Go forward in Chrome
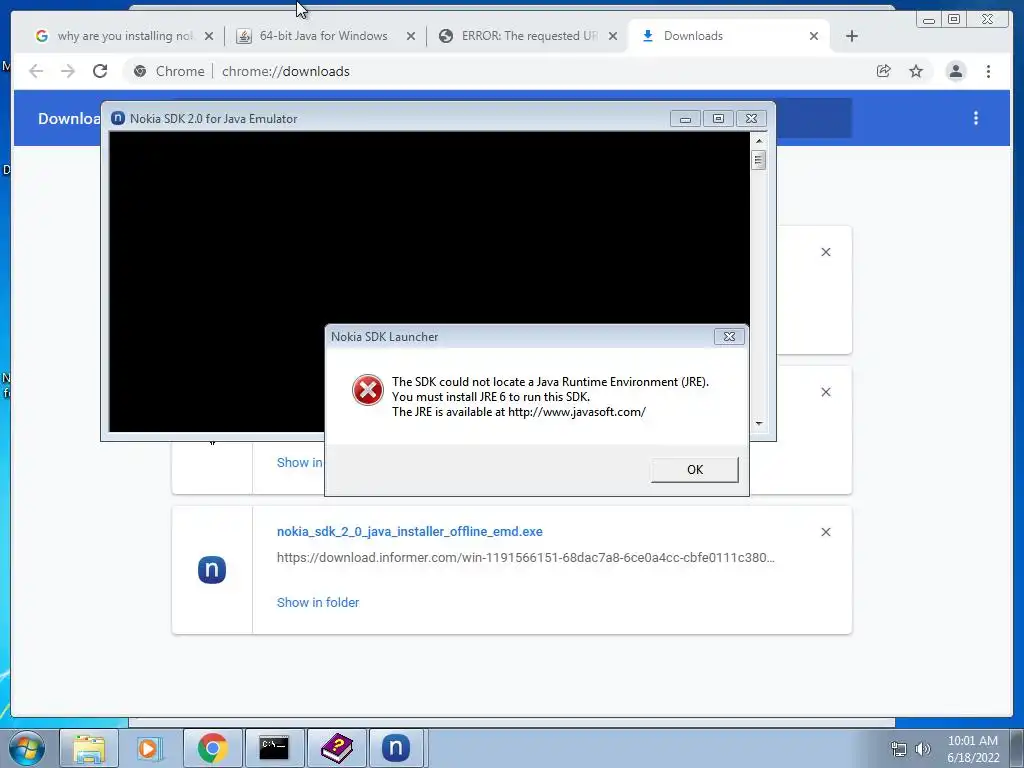 click(x=68, y=71)
